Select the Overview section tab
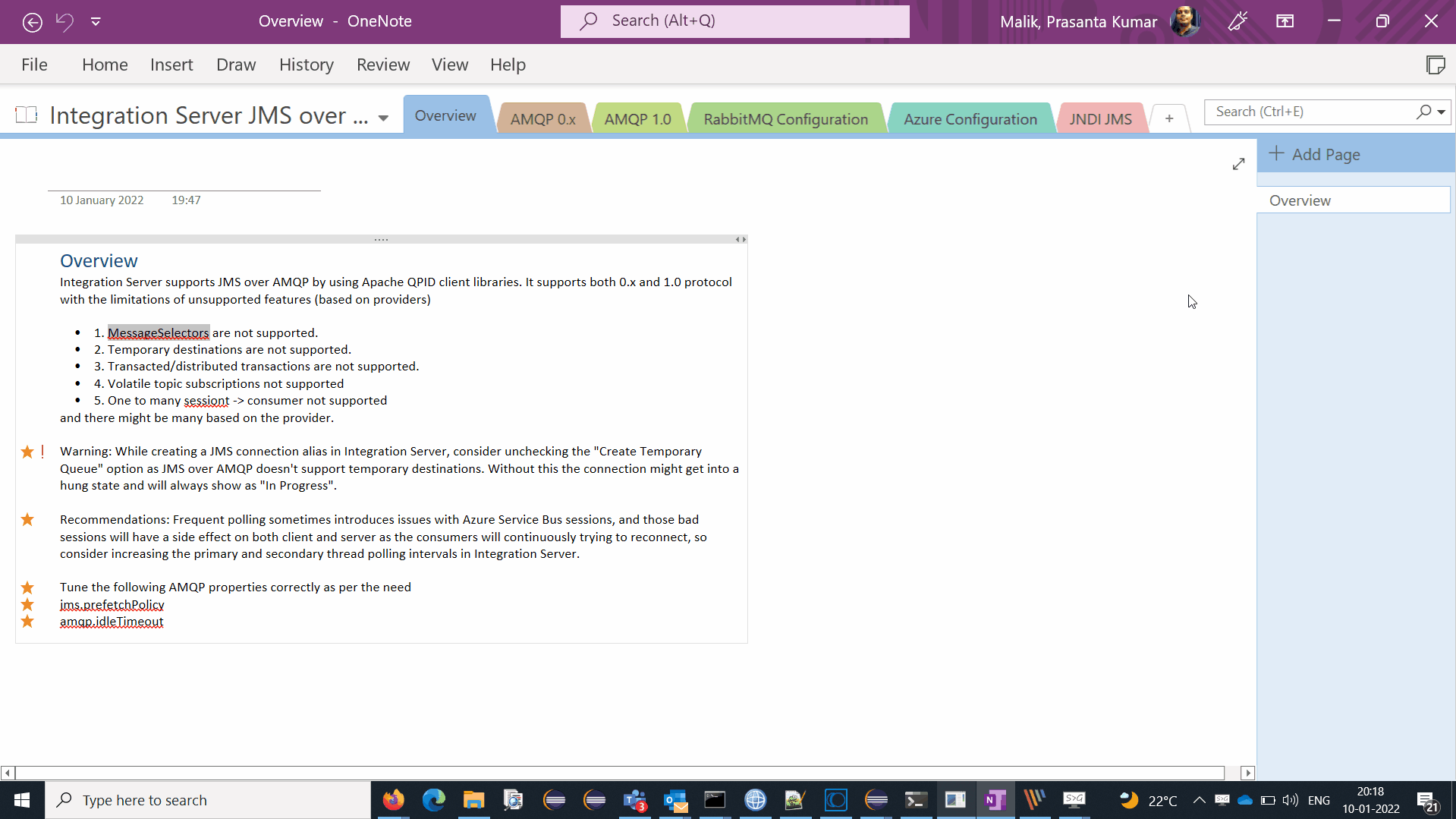 point(445,115)
